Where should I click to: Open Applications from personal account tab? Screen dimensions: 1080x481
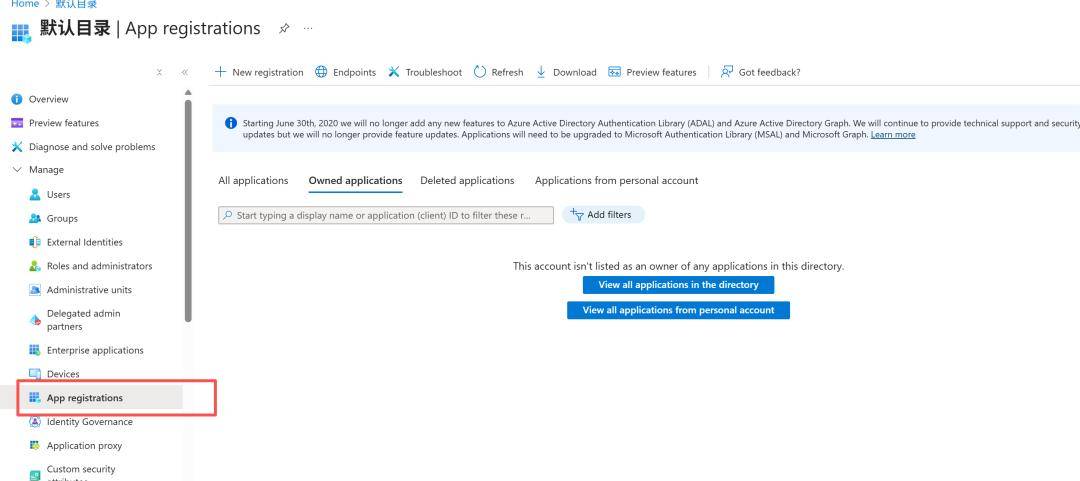(616, 181)
